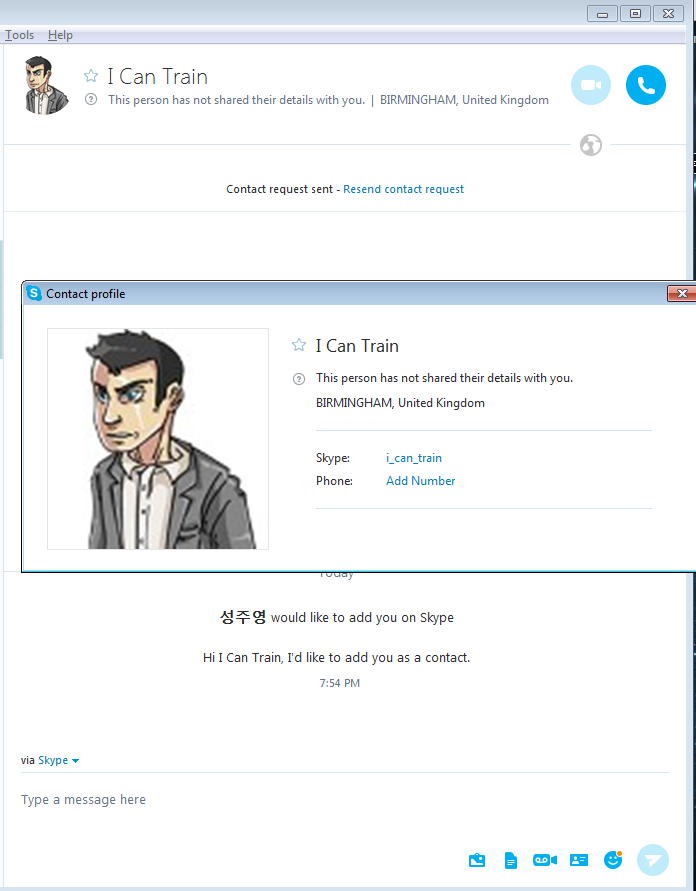Toggle favorite star in Contact profile dialog
This screenshot has width=696, height=891.
pyautogui.click(x=299, y=345)
